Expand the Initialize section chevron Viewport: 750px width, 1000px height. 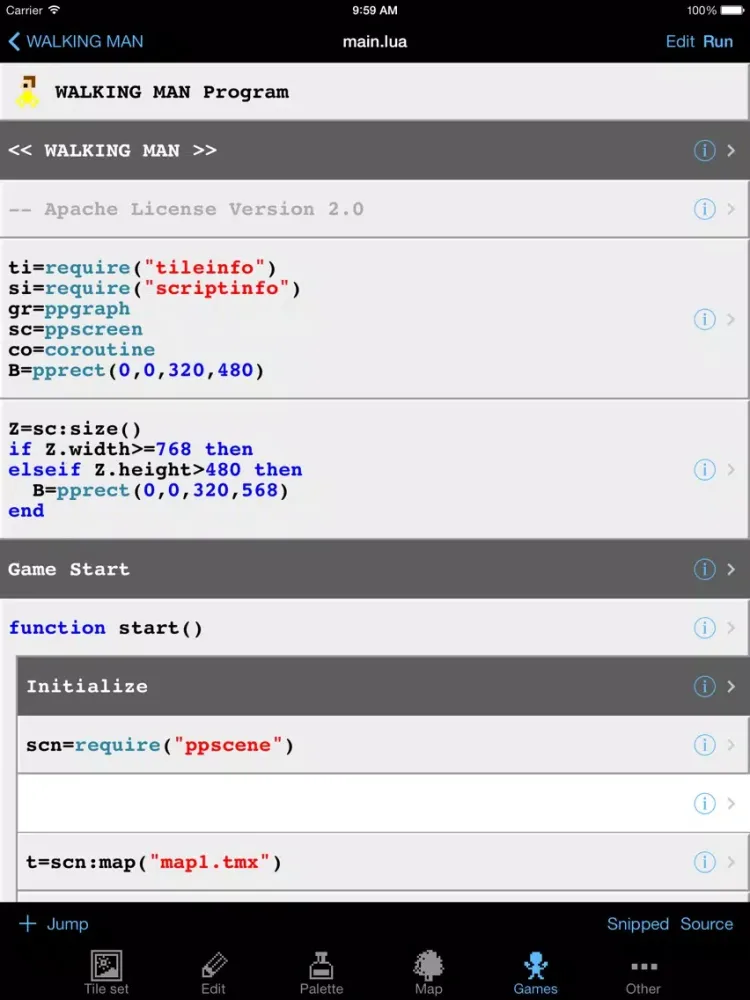(x=731, y=686)
